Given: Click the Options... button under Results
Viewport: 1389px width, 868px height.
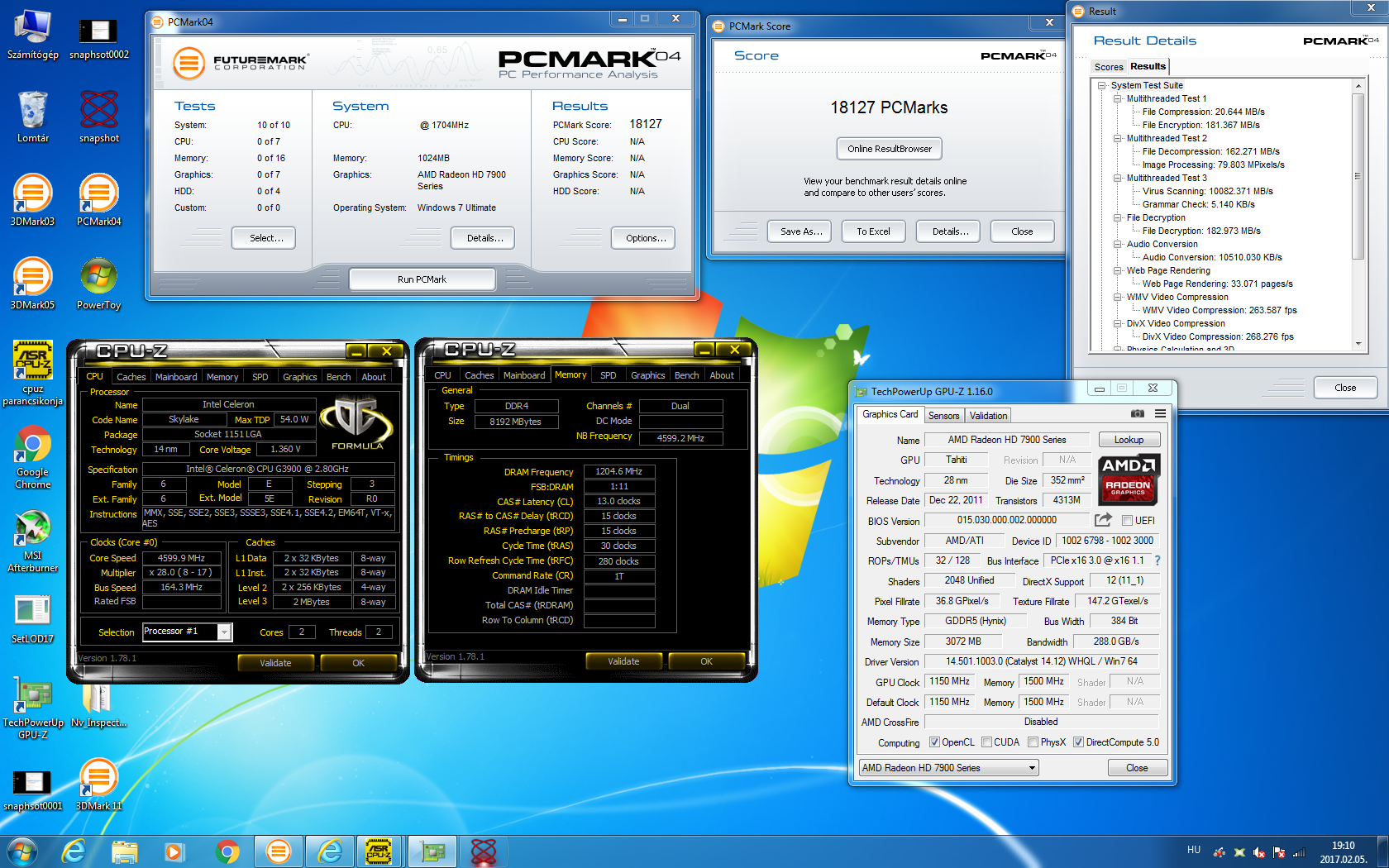Looking at the screenshot, I should [643, 238].
